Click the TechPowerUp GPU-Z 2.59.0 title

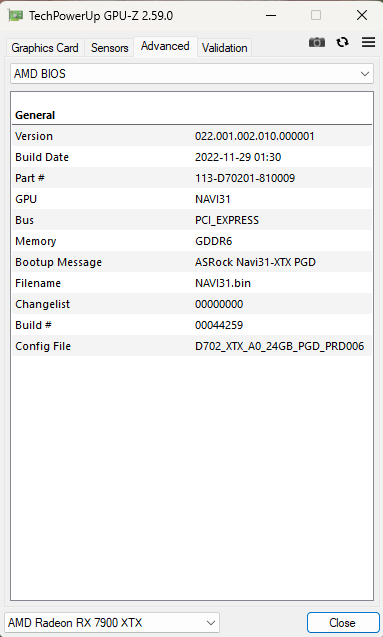point(101,16)
